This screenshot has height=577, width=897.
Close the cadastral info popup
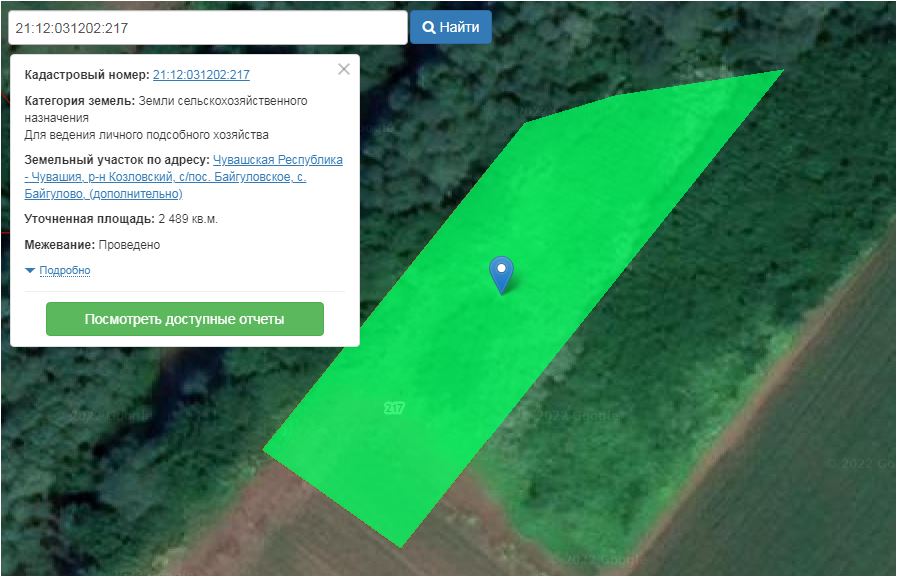pyautogui.click(x=344, y=69)
